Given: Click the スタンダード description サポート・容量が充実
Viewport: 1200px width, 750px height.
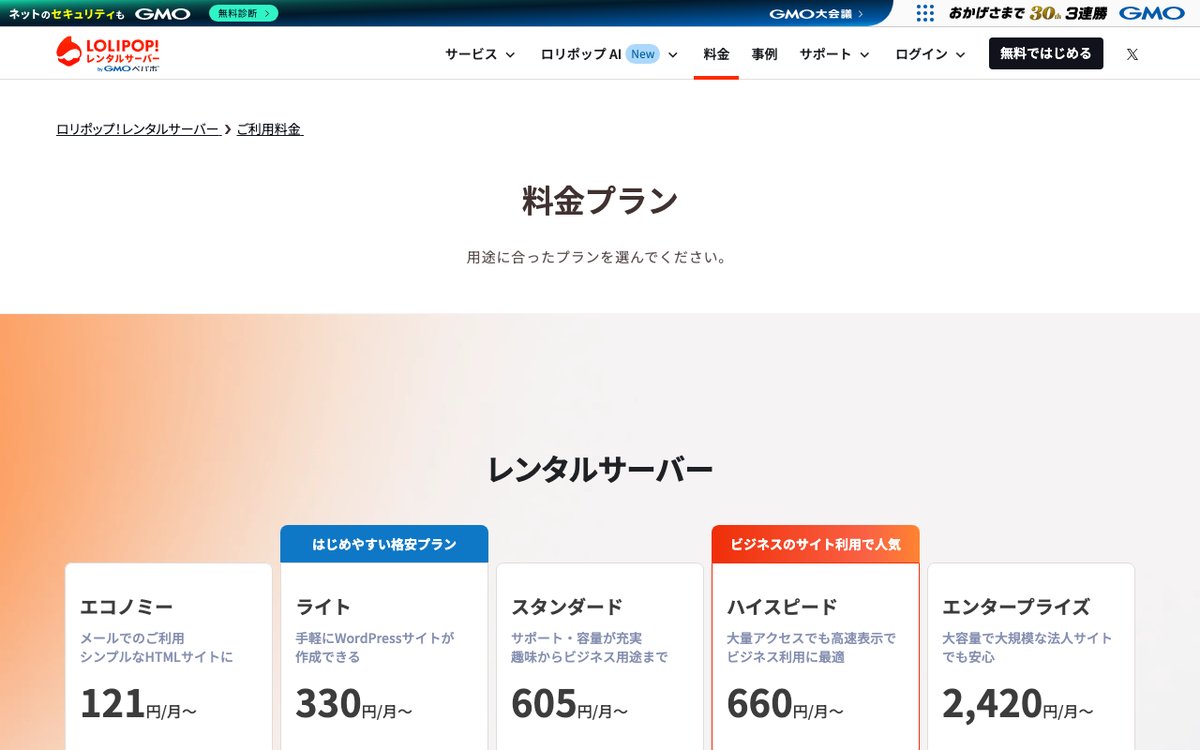Looking at the screenshot, I should point(589,647).
